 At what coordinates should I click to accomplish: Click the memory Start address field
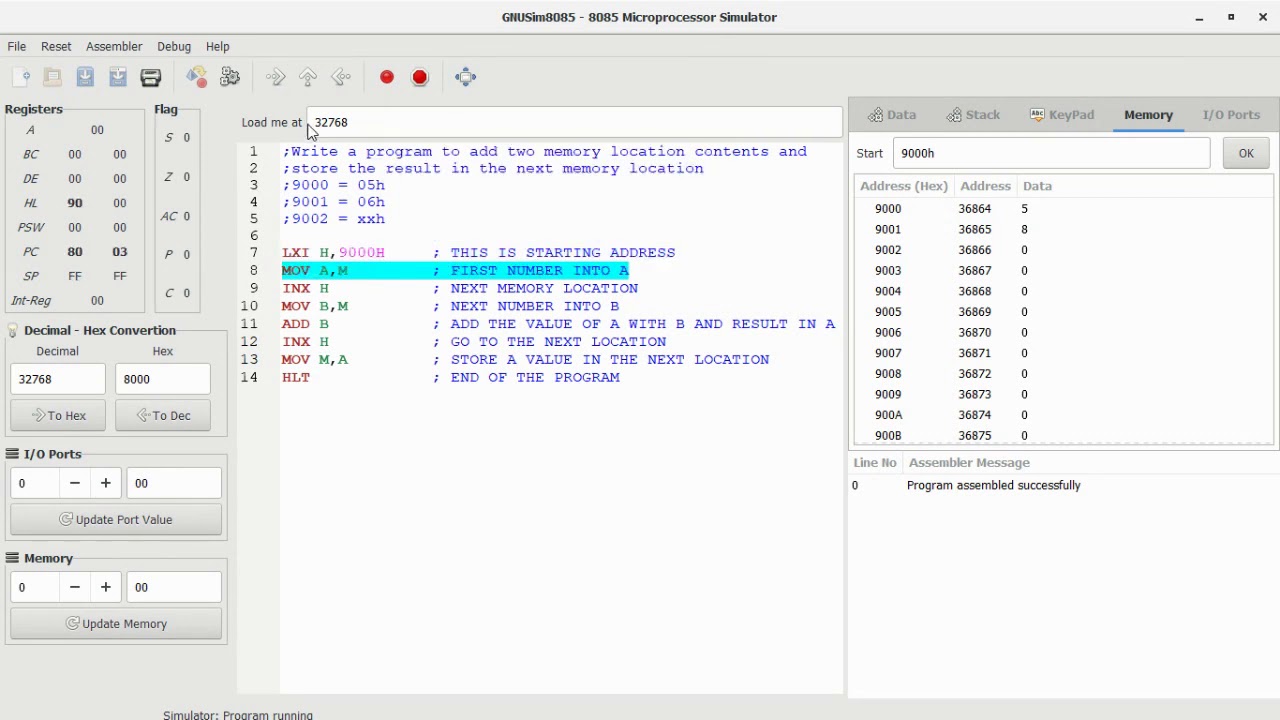point(1051,153)
